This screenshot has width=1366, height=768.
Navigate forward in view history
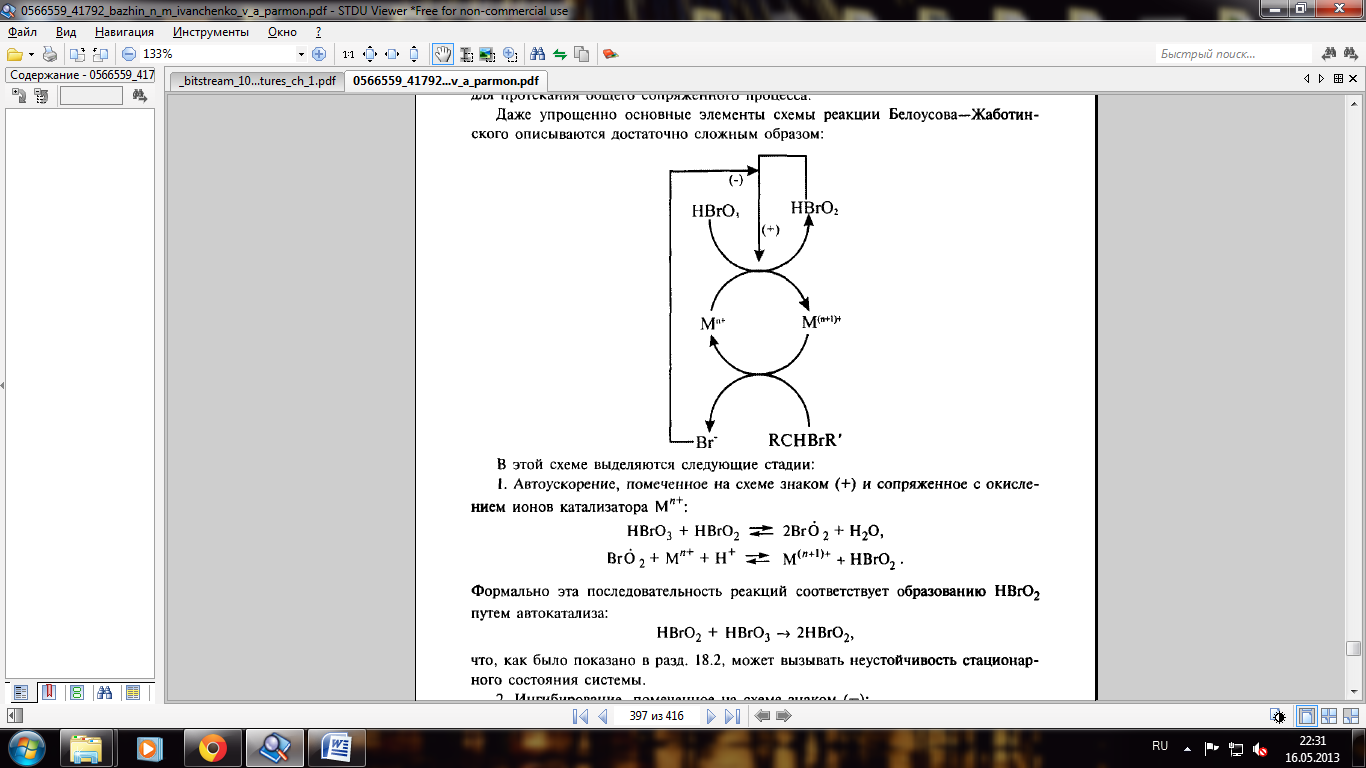[x=784, y=716]
